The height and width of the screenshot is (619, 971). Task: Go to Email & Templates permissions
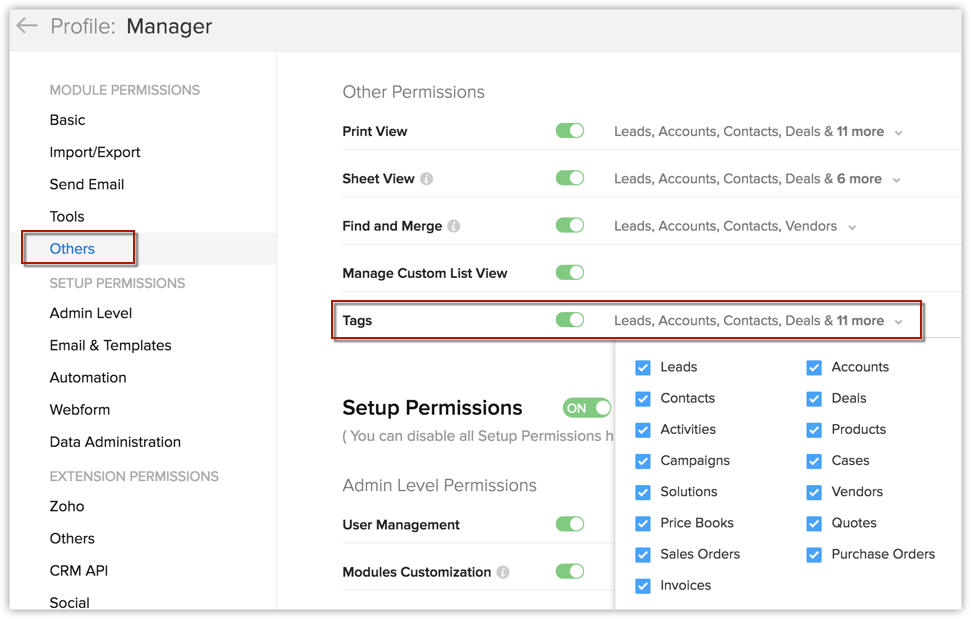pyautogui.click(x=110, y=345)
